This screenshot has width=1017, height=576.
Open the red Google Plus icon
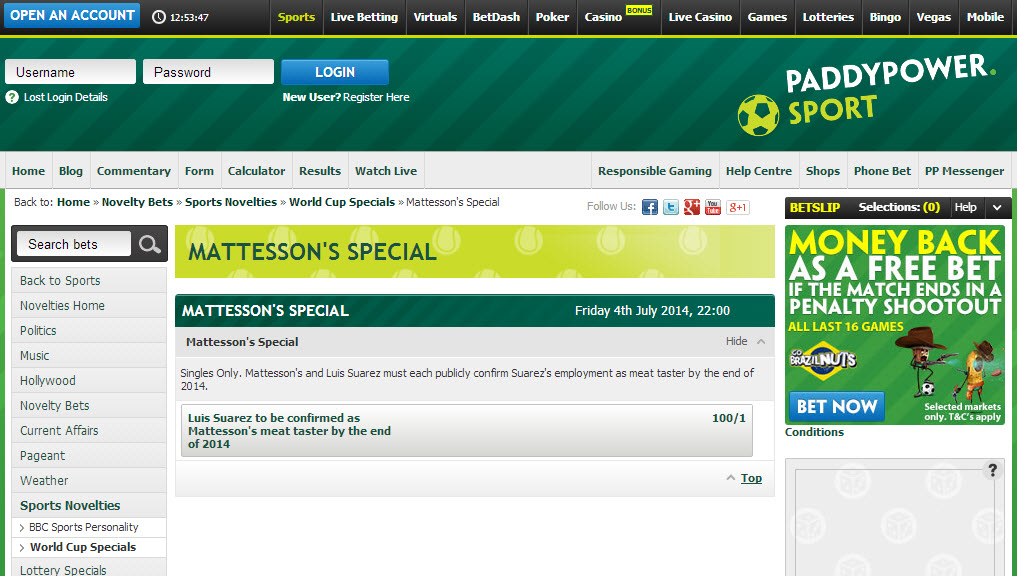pyautogui.click(x=691, y=207)
